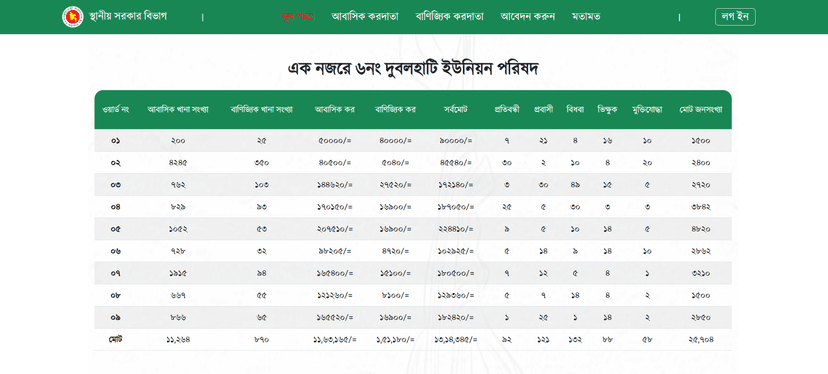Image resolution: width=828 pixels, height=374 pixels.
Task: Click residential households value ৮২৯
Action: pyautogui.click(x=178, y=207)
